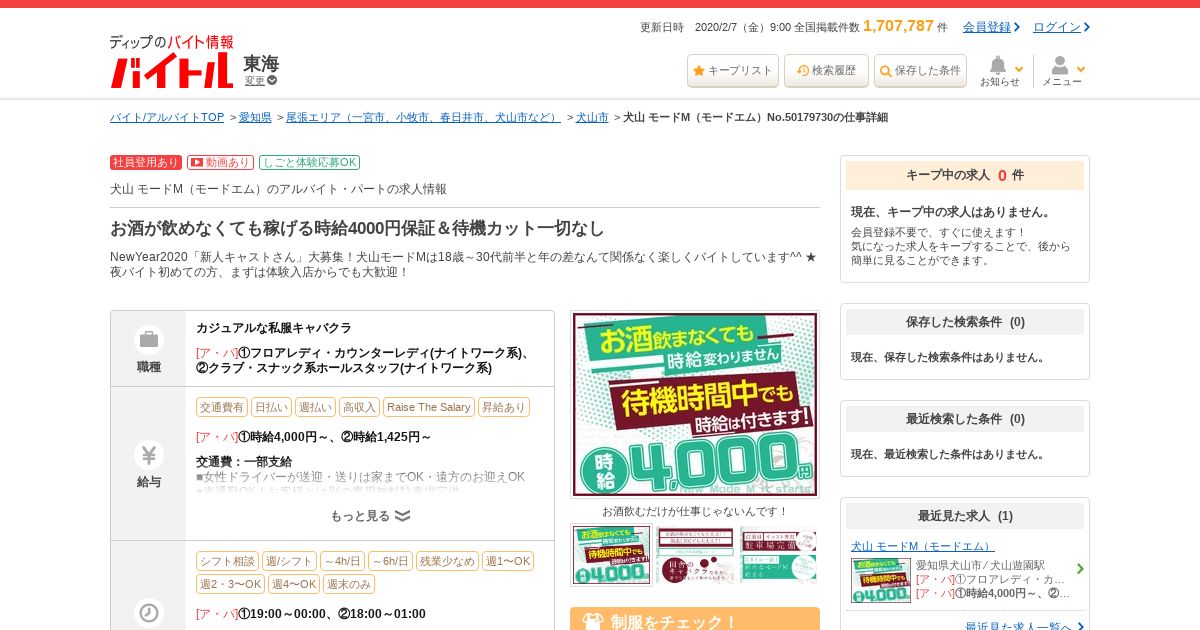Click the yen 給与 icon
1200x630 pixels.
pyautogui.click(x=149, y=455)
